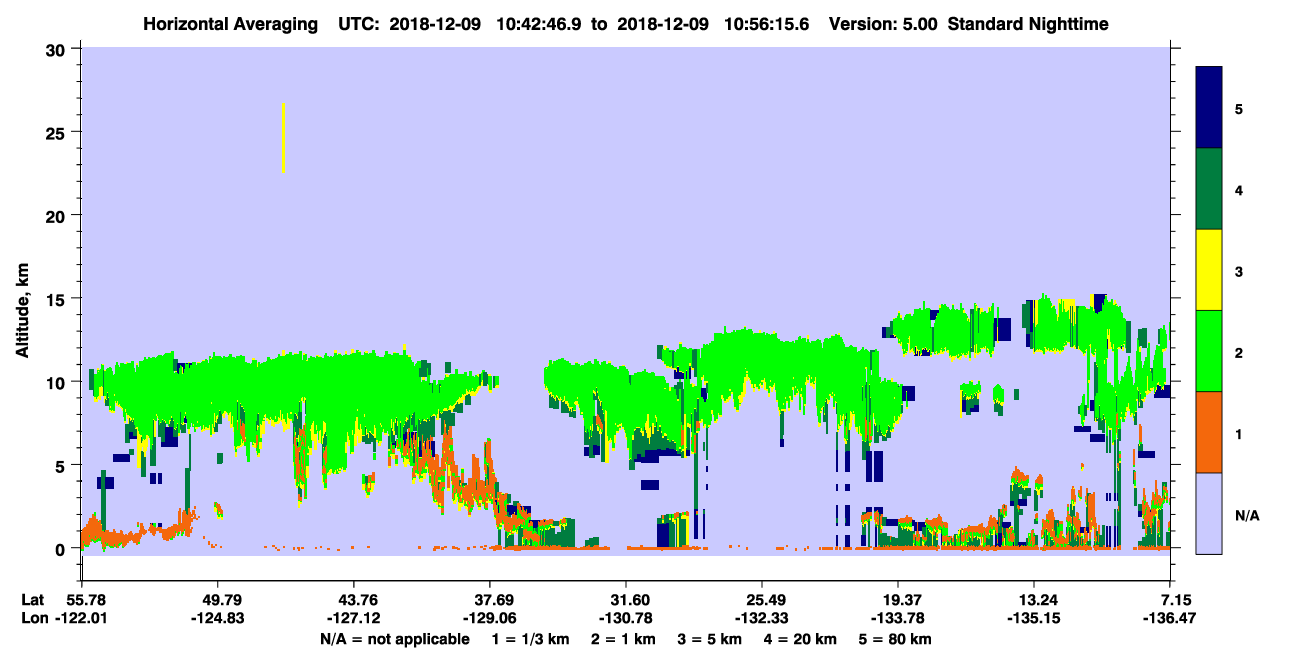The height and width of the screenshot is (667, 1300).
Task: Click the dark blue colorbar segment labeled 5
Action: pos(1209,108)
